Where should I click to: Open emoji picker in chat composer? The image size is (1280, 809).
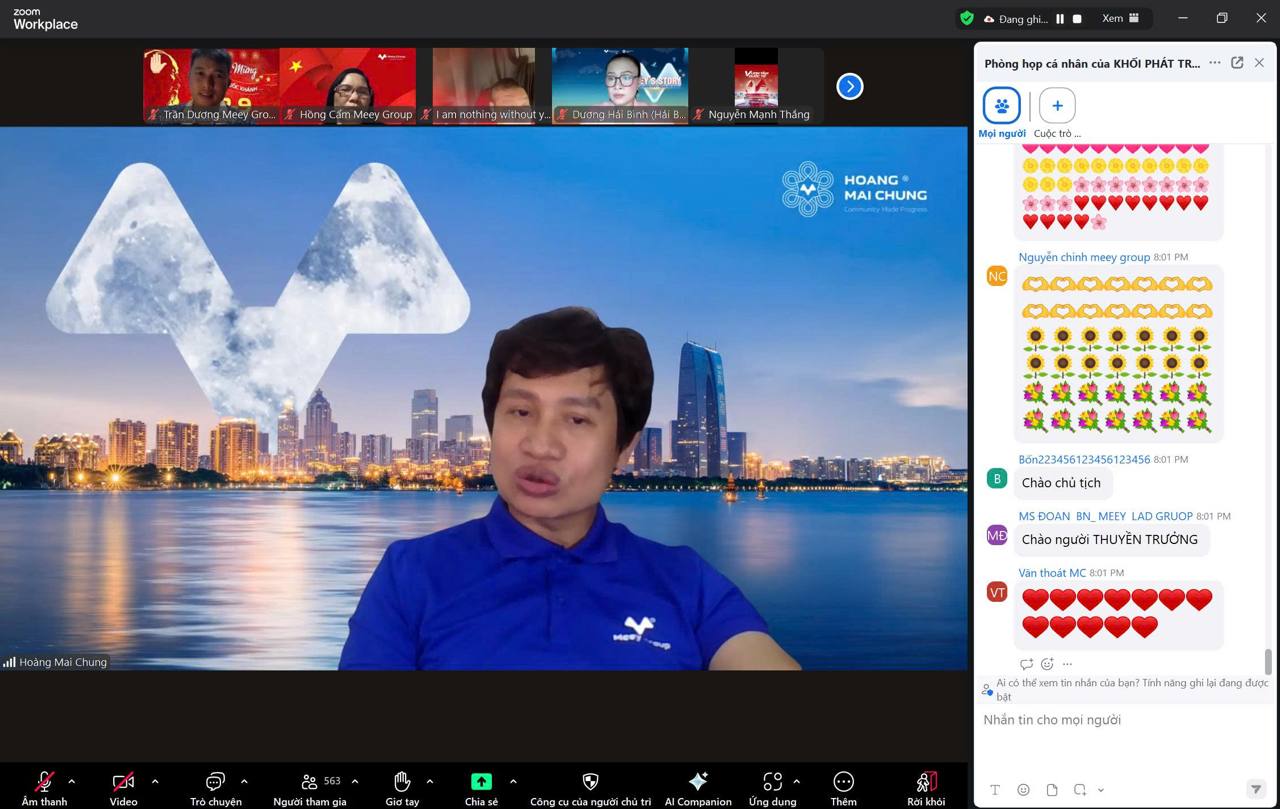point(1023,790)
